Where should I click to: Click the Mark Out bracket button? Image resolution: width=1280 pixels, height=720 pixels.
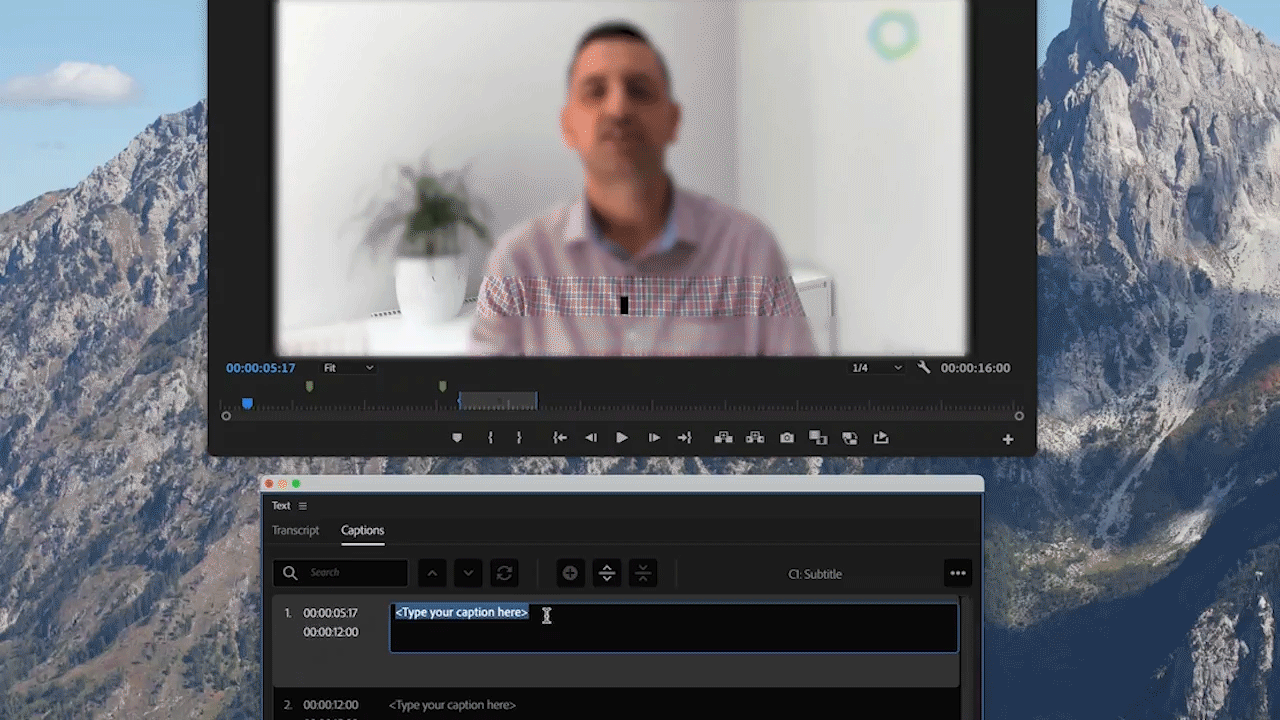click(x=518, y=438)
